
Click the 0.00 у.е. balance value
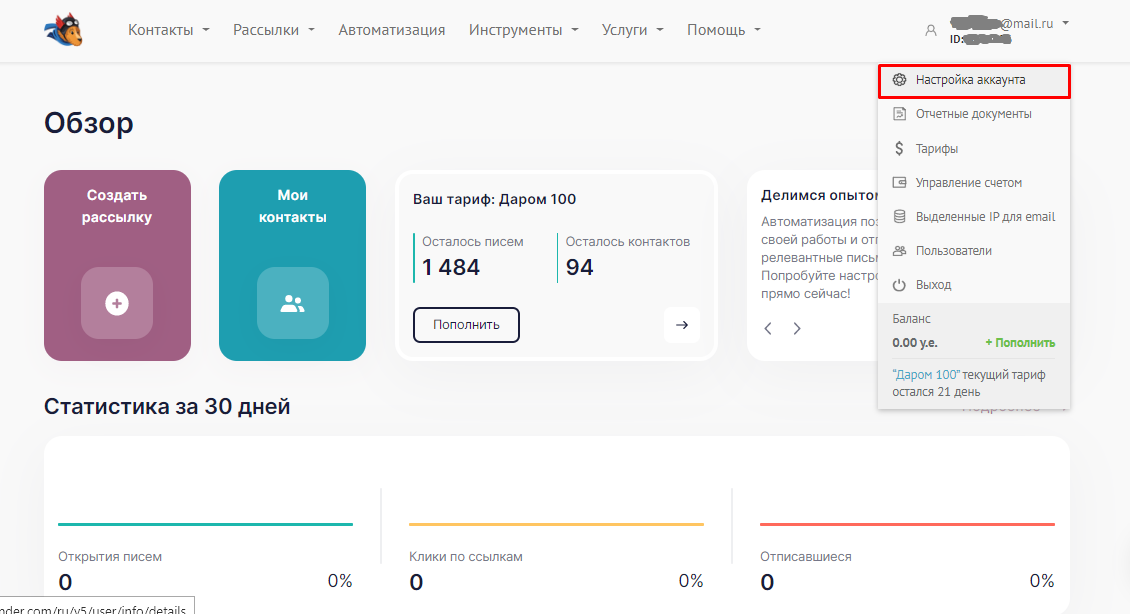tap(915, 343)
